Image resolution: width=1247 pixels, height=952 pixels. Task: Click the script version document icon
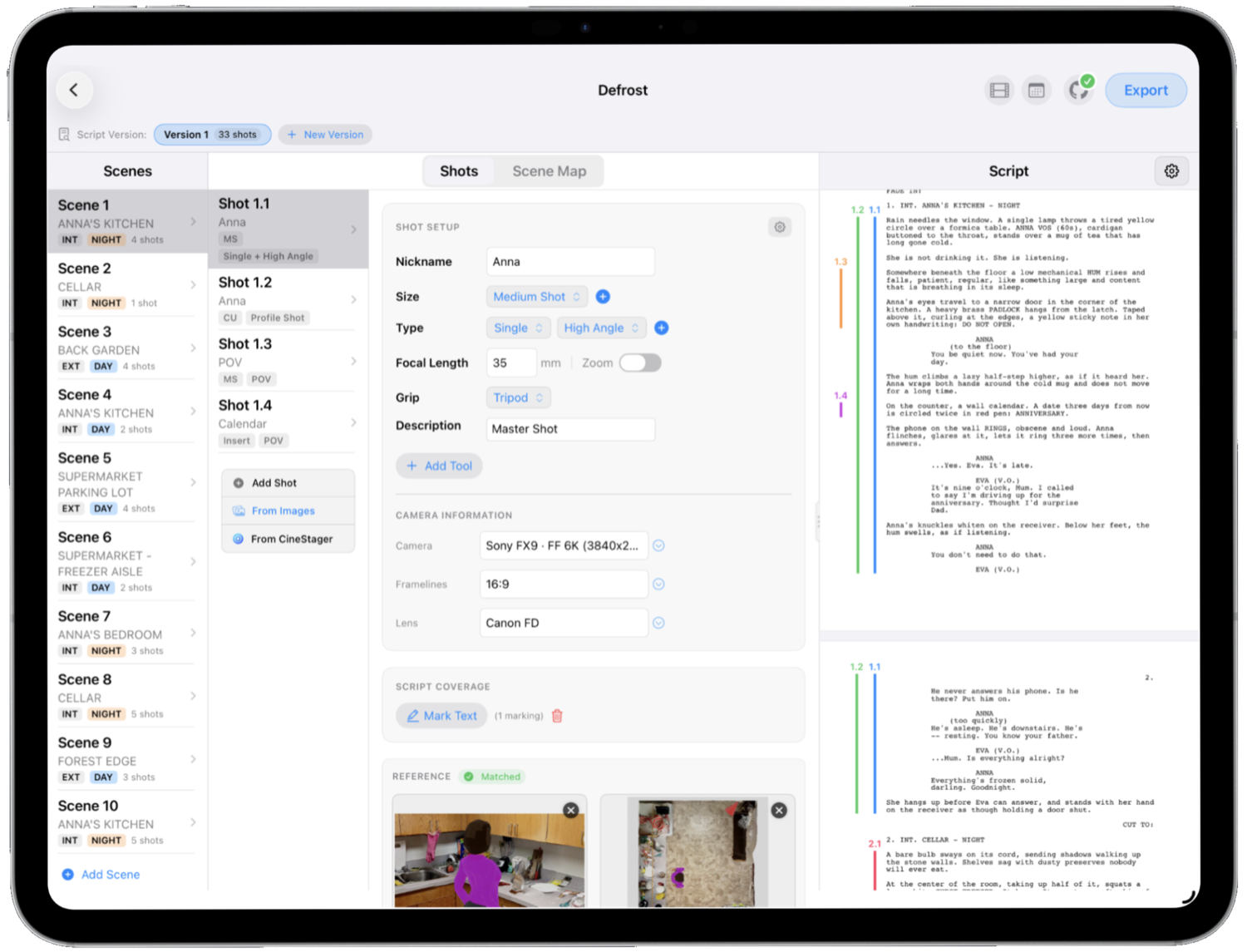(x=64, y=135)
